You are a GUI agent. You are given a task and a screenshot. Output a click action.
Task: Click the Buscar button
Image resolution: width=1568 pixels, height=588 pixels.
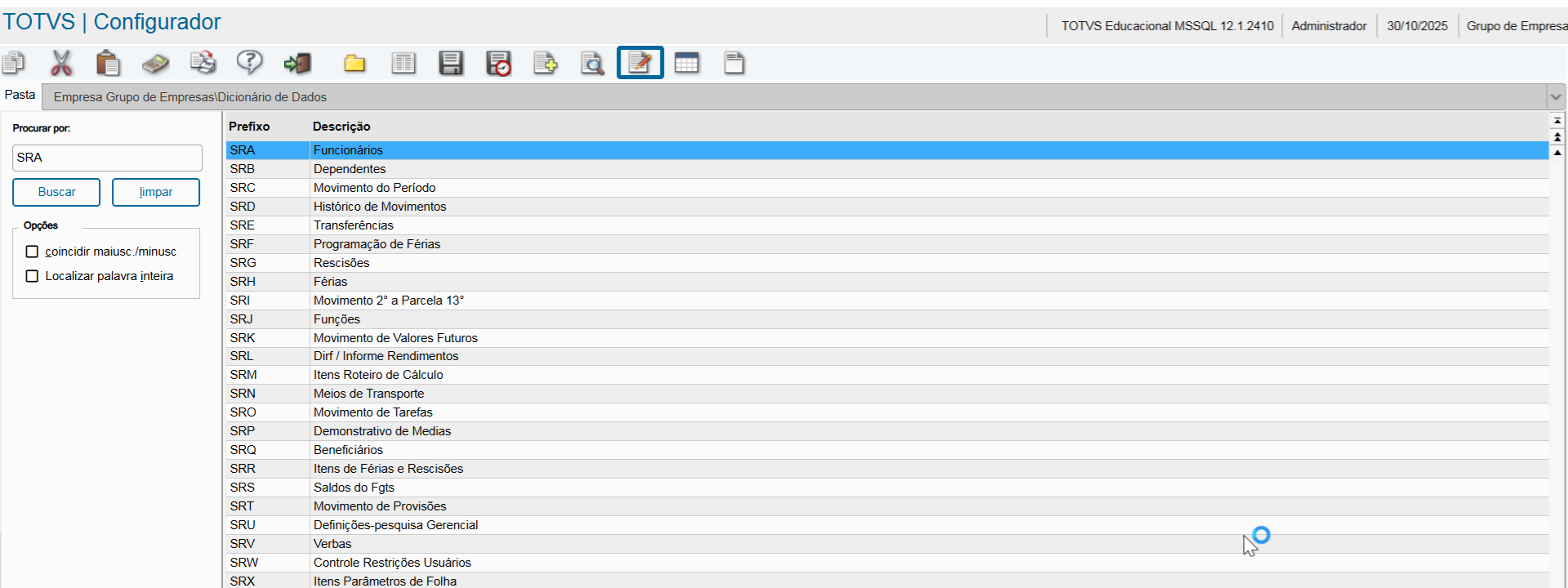tap(56, 192)
